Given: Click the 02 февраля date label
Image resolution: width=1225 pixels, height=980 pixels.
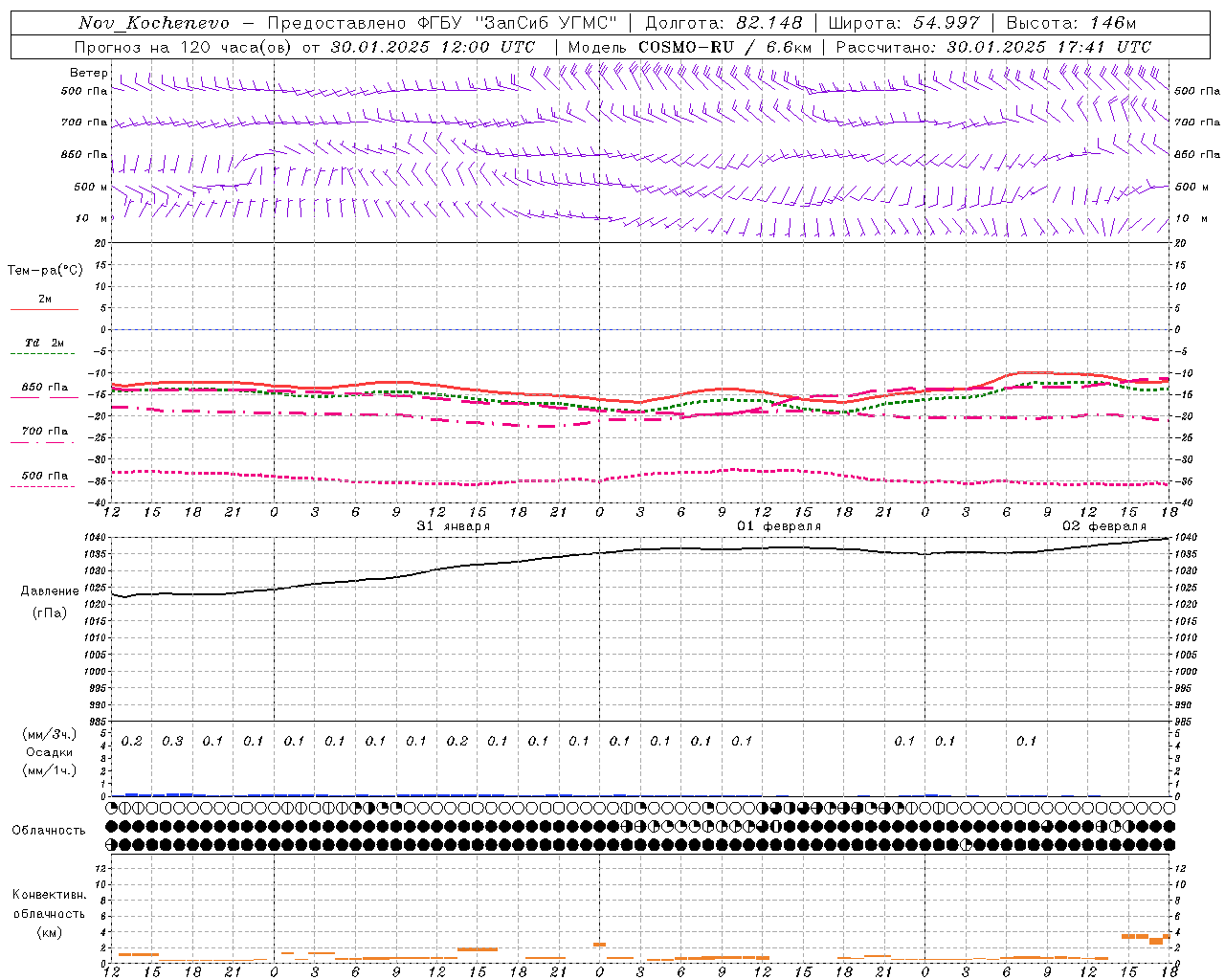Looking at the screenshot, I should click(x=1104, y=526).
